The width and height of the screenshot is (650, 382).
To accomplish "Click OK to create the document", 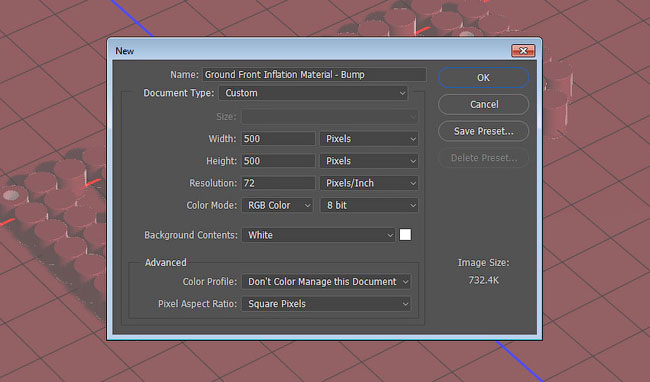I will tap(483, 77).
